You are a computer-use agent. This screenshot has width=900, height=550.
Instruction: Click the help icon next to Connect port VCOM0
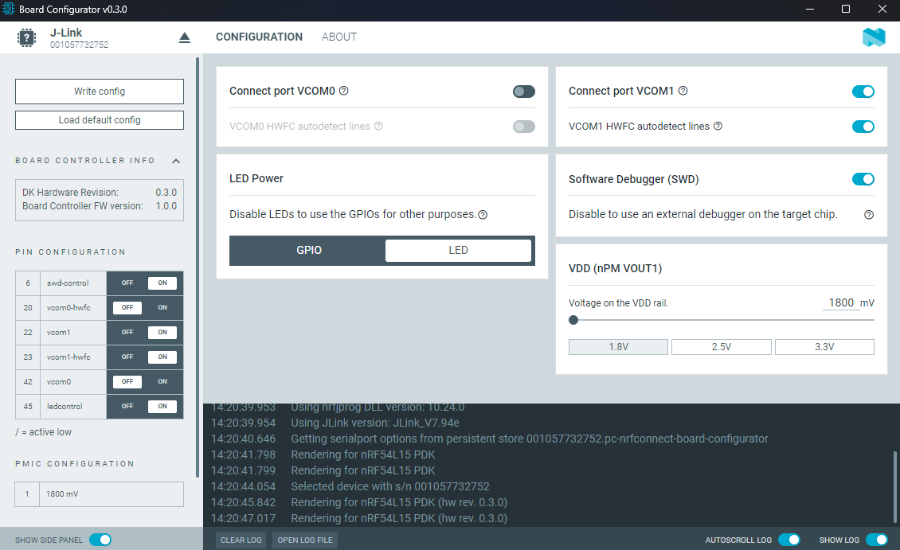(343, 91)
